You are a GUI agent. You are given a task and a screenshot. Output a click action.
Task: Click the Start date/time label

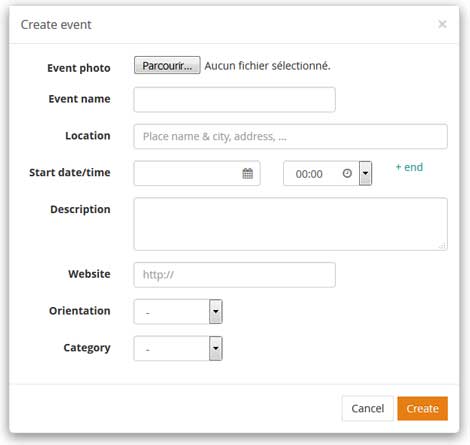click(x=70, y=172)
